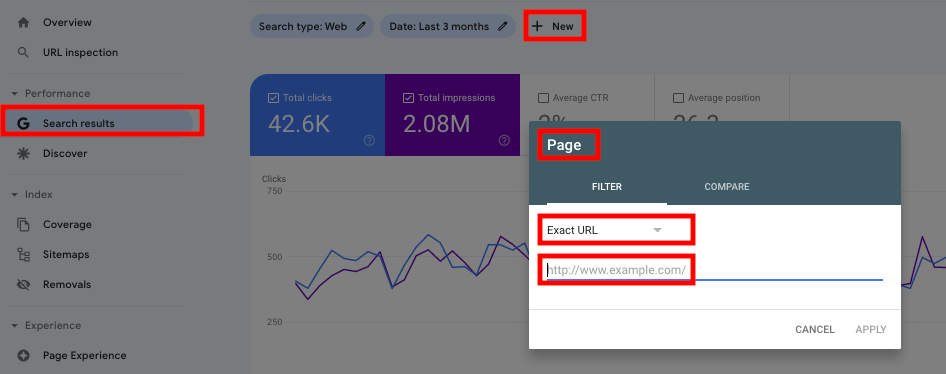Click the Sitemaps tree icon

[24, 255]
